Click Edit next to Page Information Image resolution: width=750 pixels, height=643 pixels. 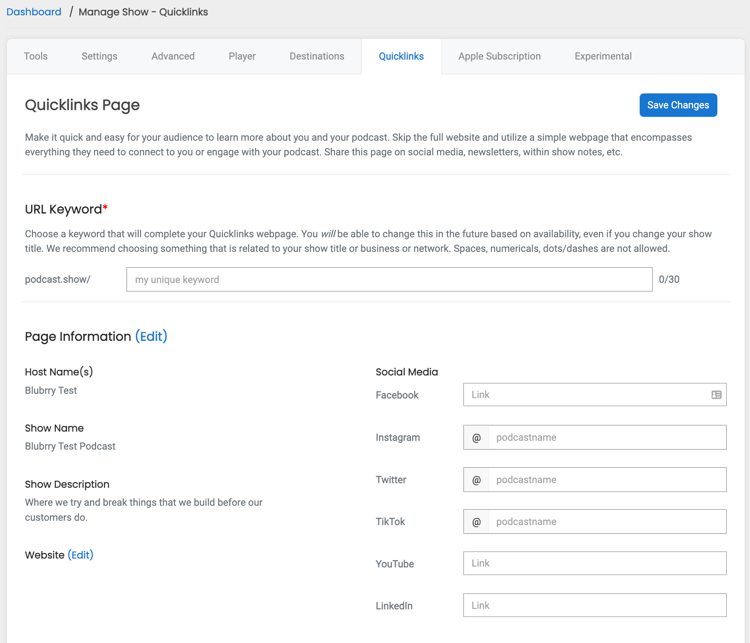151,336
